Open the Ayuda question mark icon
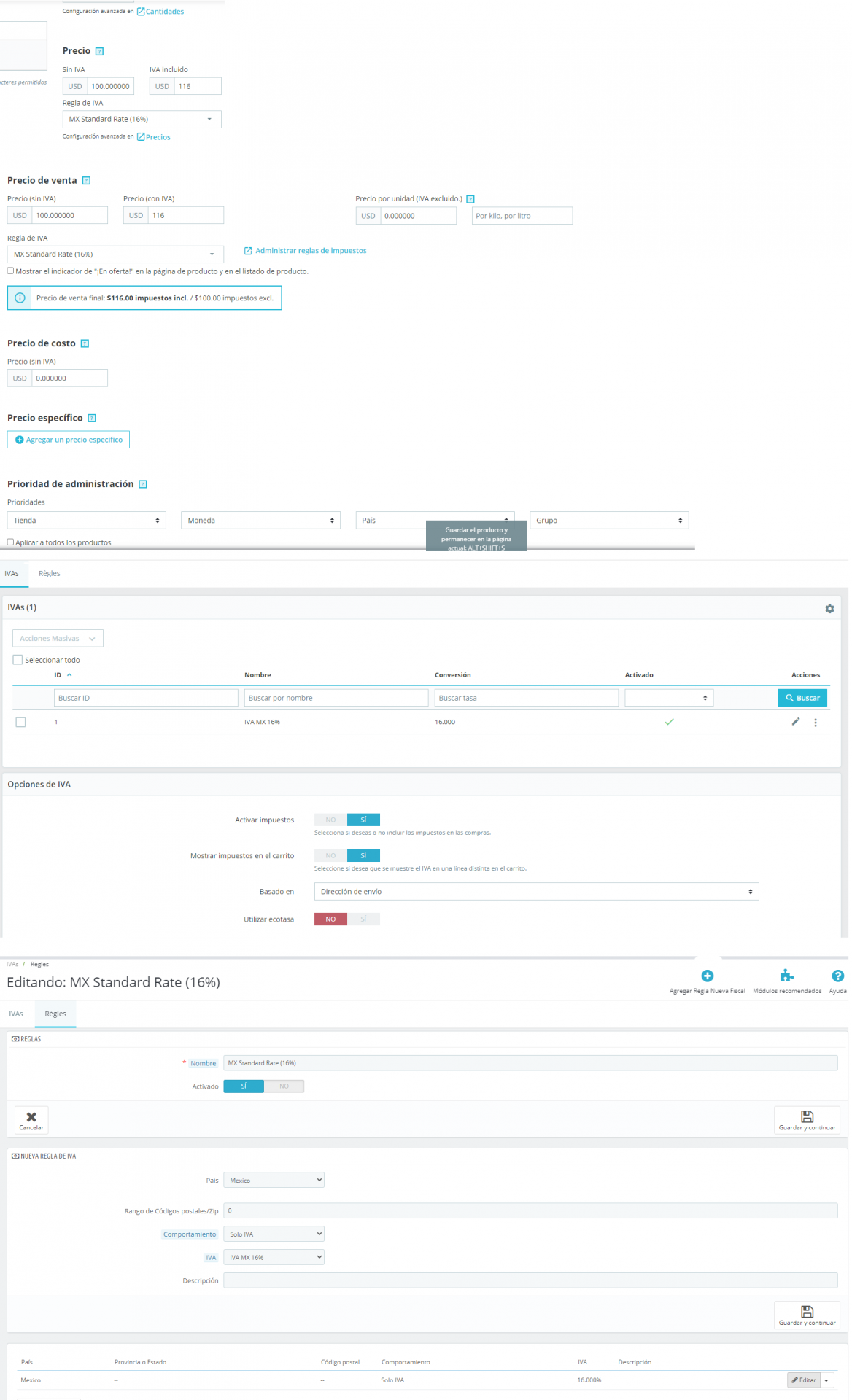 [x=838, y=976]
